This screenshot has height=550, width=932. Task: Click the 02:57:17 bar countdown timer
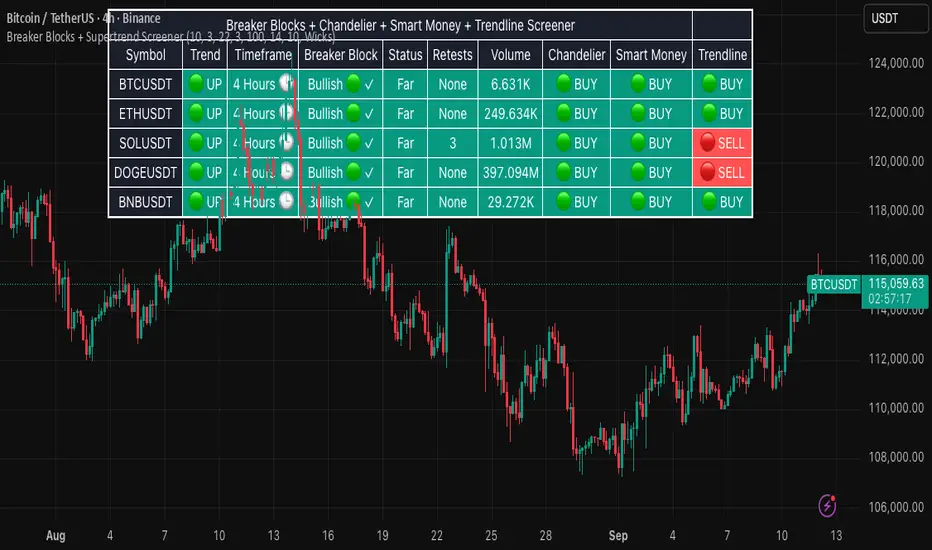[x=890, y=298]
